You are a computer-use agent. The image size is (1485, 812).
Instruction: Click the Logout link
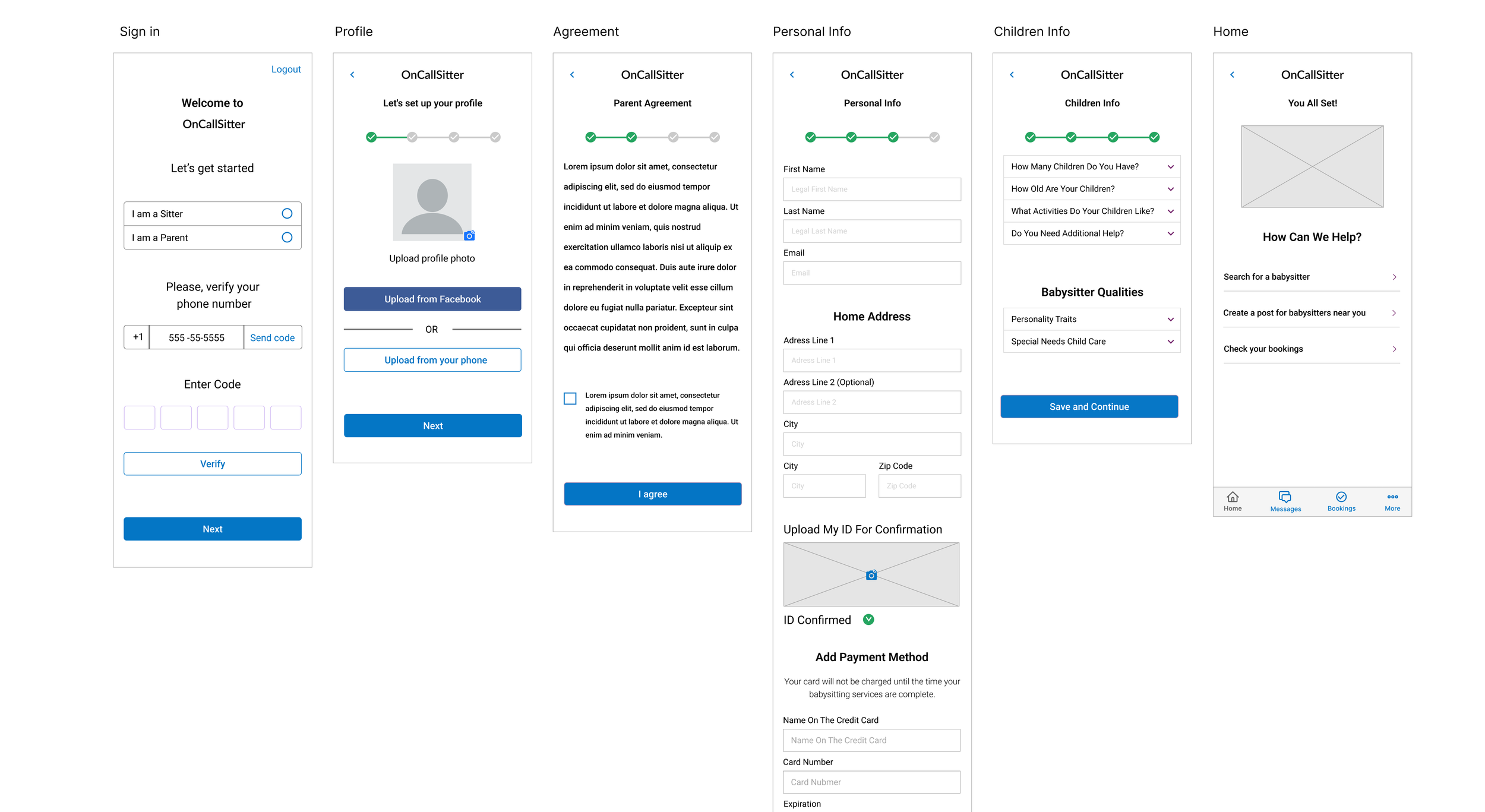tap(286, 69)
